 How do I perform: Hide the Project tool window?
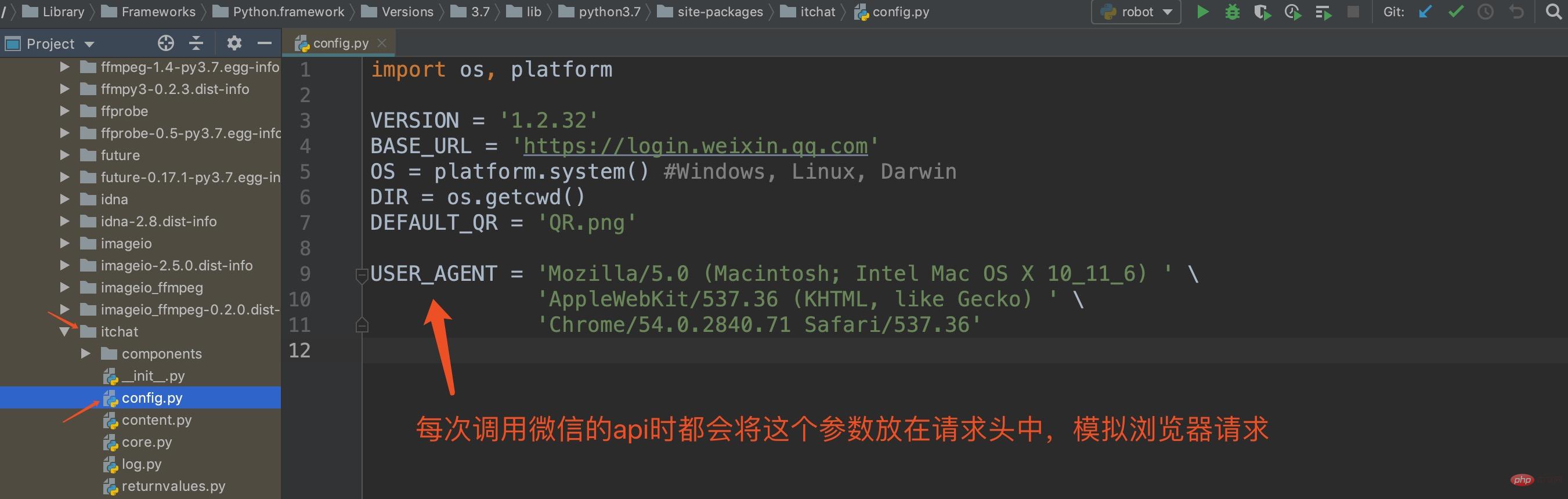point(264,43)
